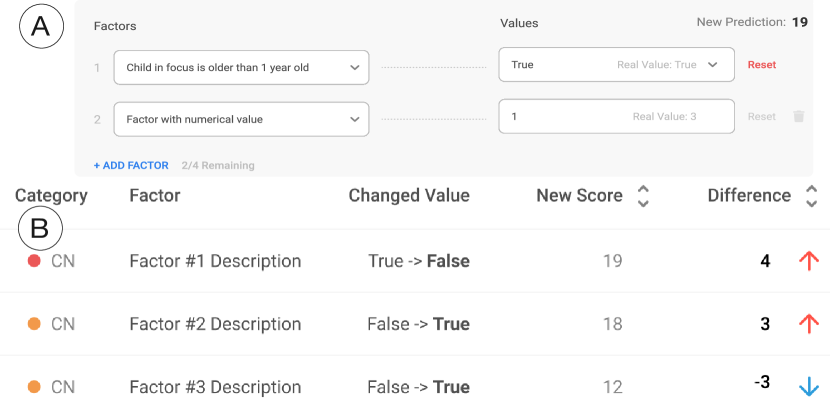The height and width of the screenshot is (413, 830).
Task: Click the red up arrow in Factor #2 row
Action: (809, 324)
